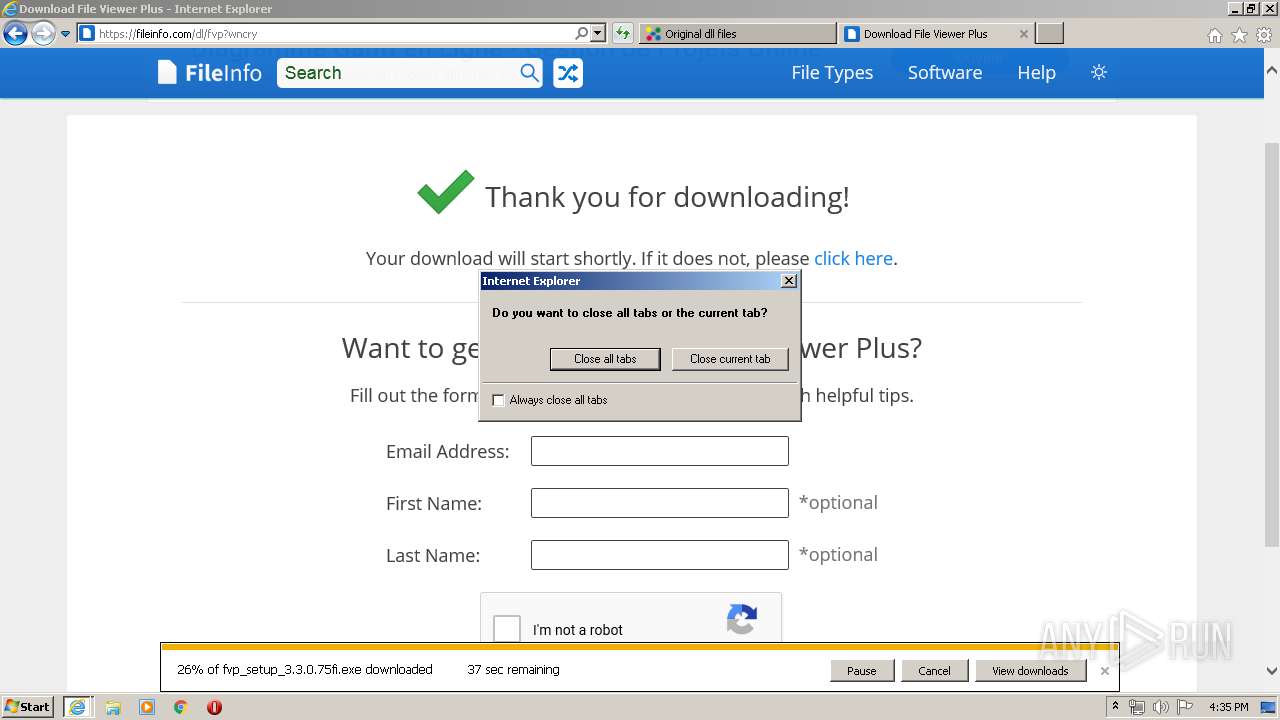Screen dimensions: 1280x720
Task: Toggle the light/dark theme sun icon
Action: point(1099,72)
